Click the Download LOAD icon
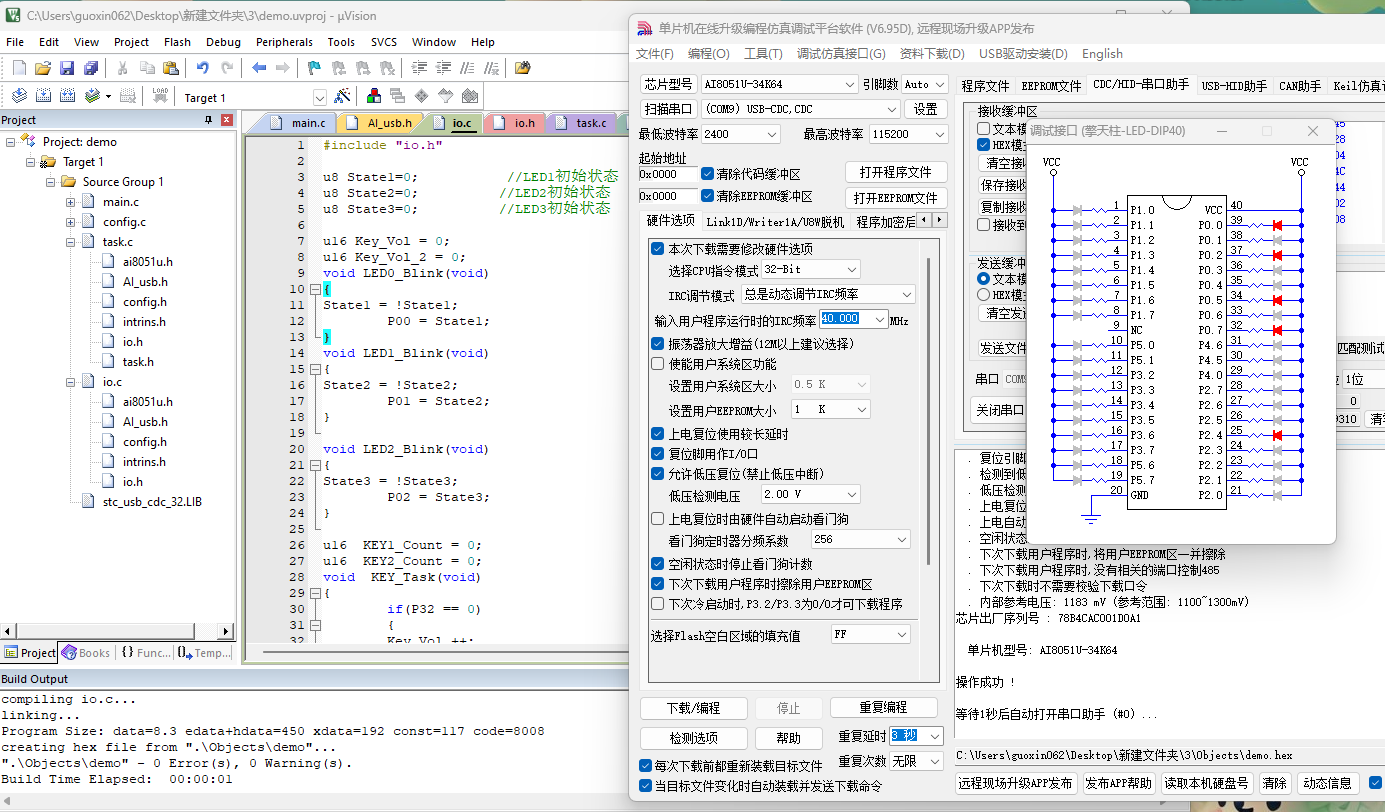Screen dimensions: 1385x812 [160, 96]
